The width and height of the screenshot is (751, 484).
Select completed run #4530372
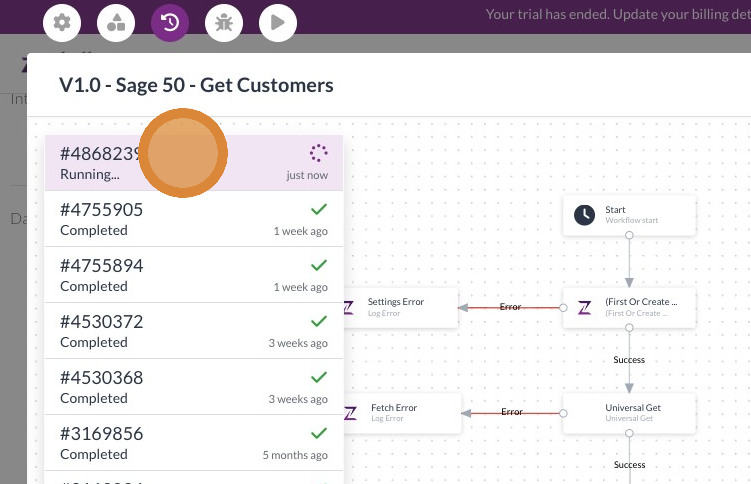(x=194, y=331)
